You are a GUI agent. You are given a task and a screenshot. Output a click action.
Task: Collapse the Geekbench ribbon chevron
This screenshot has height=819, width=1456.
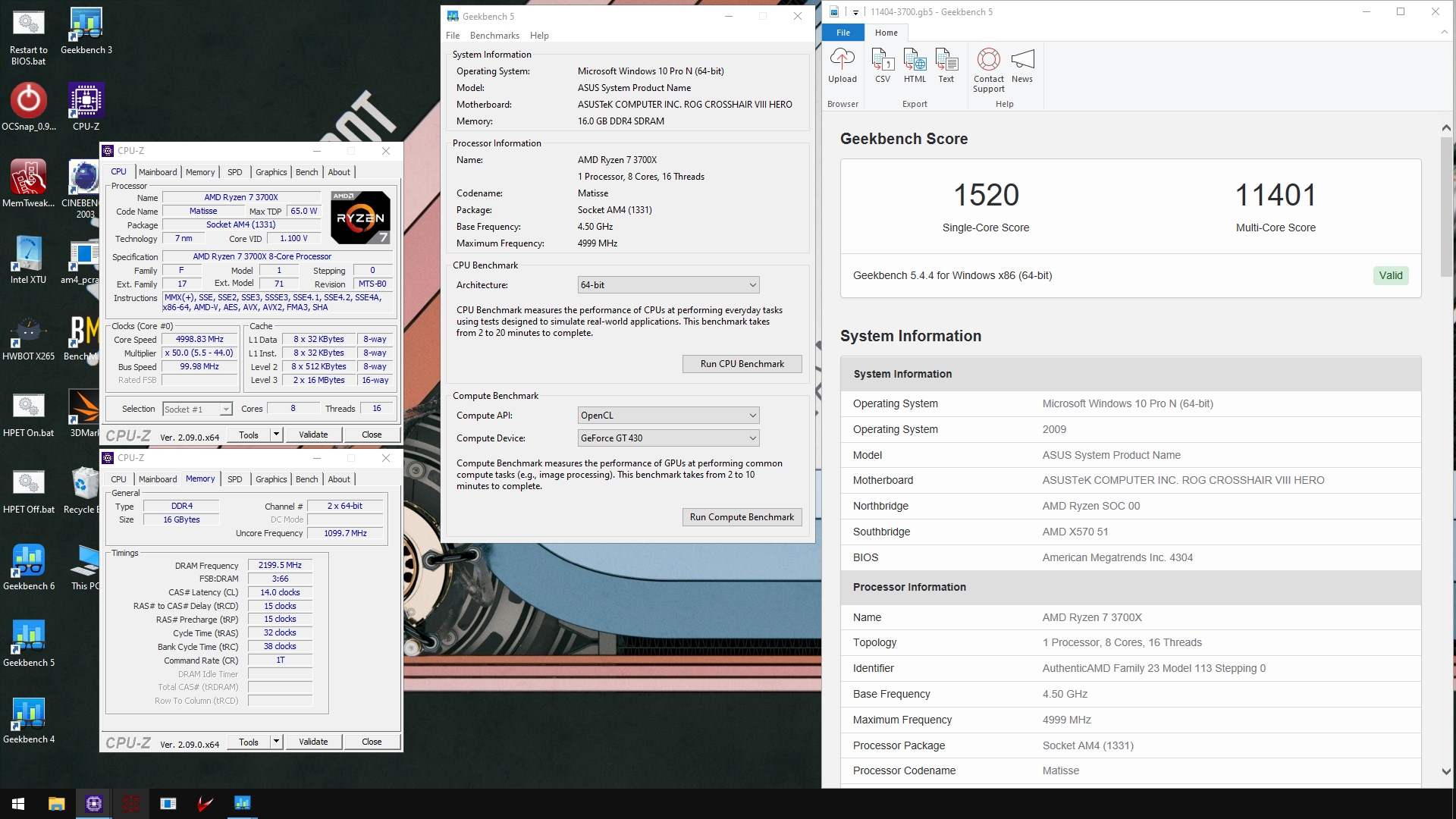pos(1444,33)
